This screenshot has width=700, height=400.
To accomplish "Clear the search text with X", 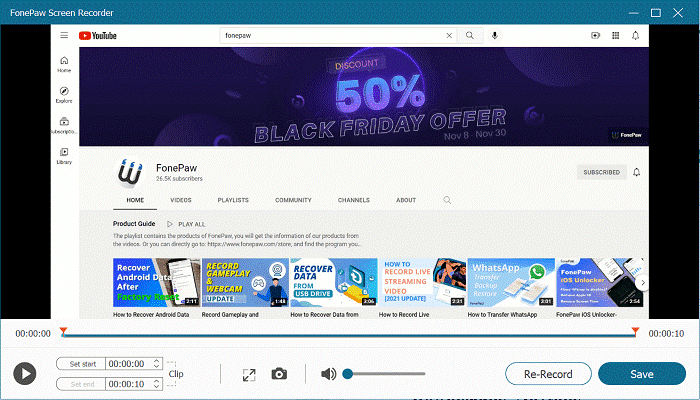I will (449, 35).
